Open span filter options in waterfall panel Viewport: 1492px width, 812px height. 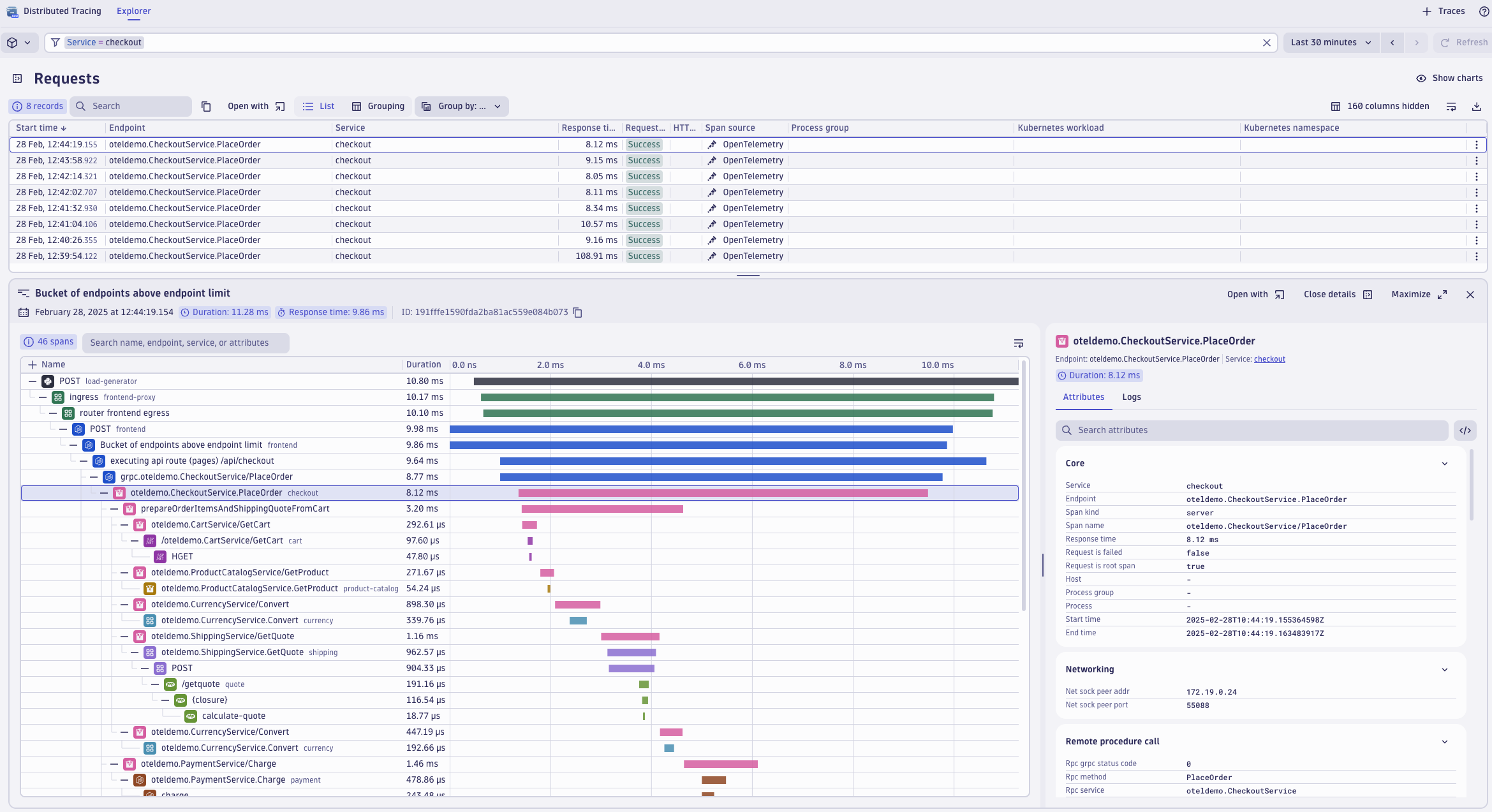(1019, 343)
